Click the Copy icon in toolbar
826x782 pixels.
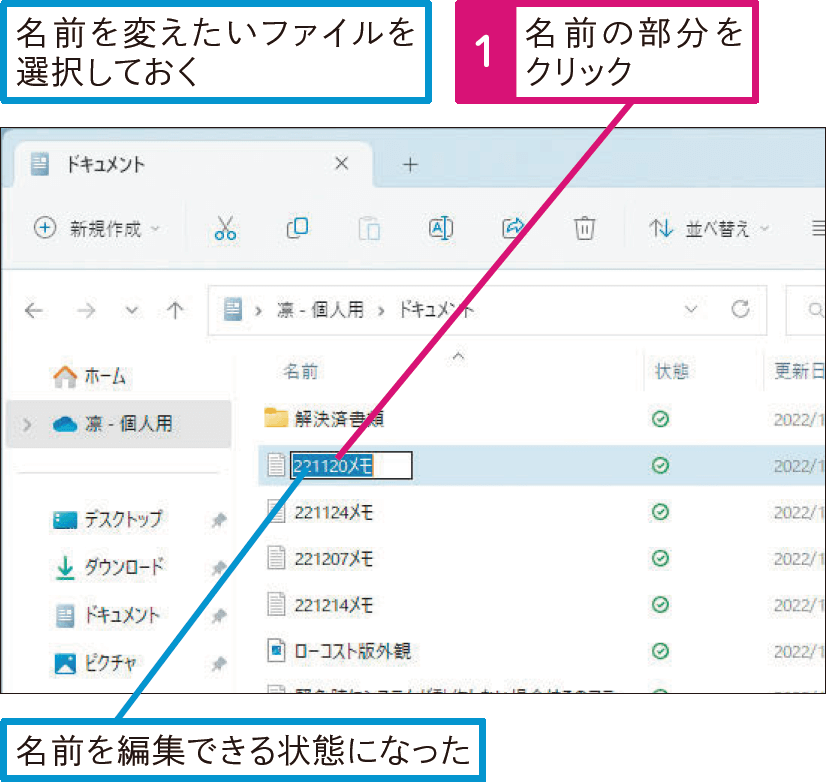coord(298,228)
